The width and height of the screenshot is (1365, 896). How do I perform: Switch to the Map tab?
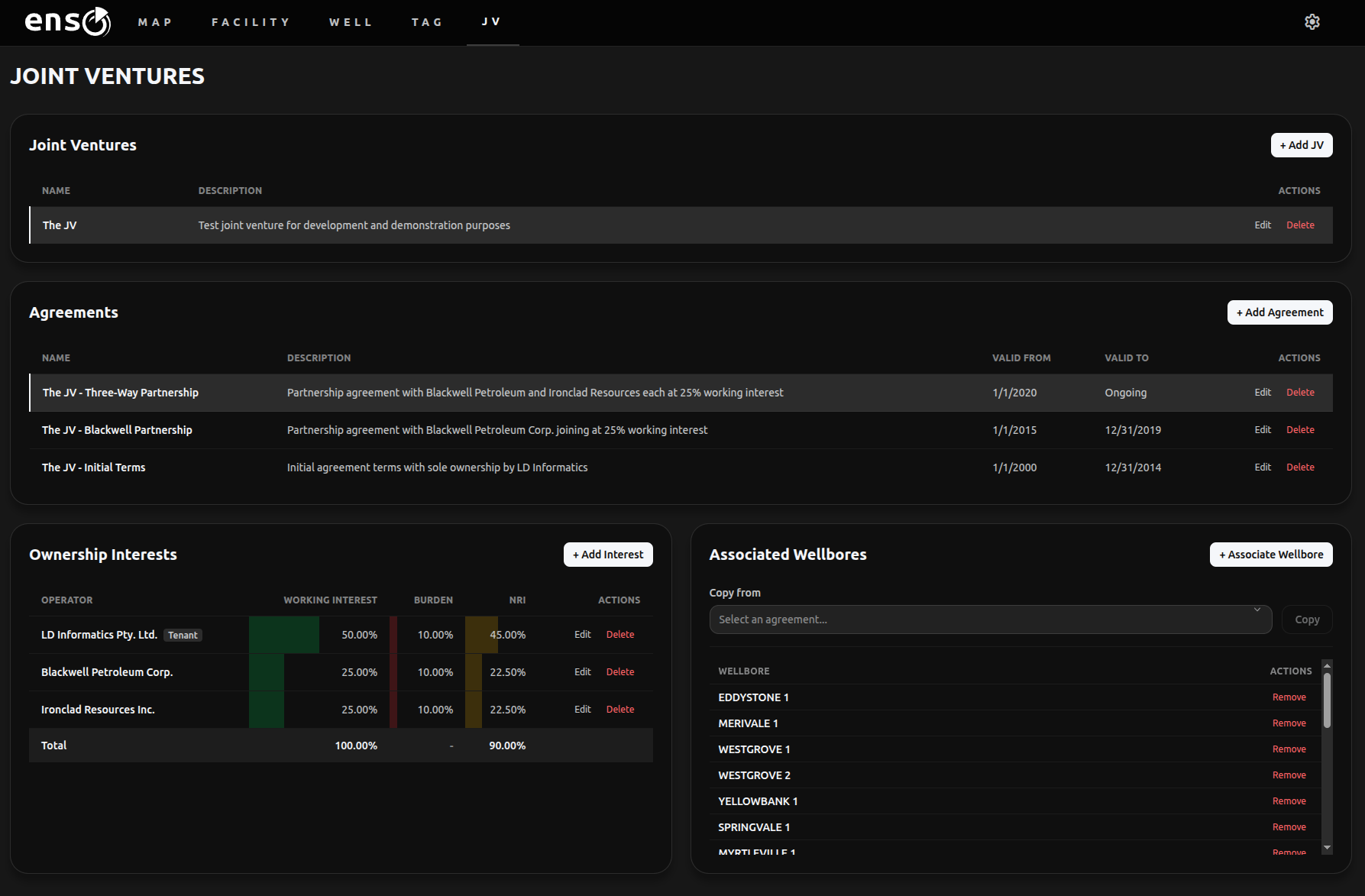pyautogui.click(x=155, y=22)
